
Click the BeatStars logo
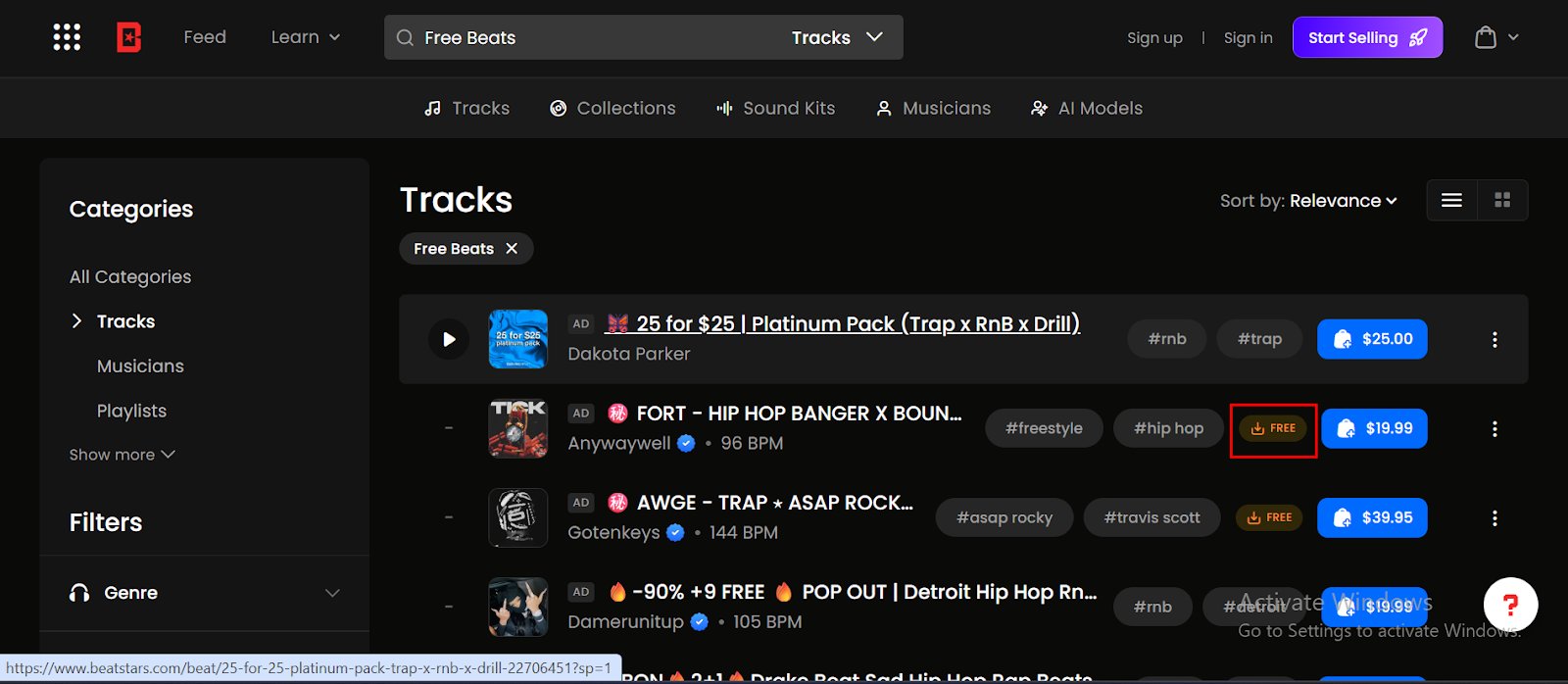pyautogui.click(x=129, y=37)
